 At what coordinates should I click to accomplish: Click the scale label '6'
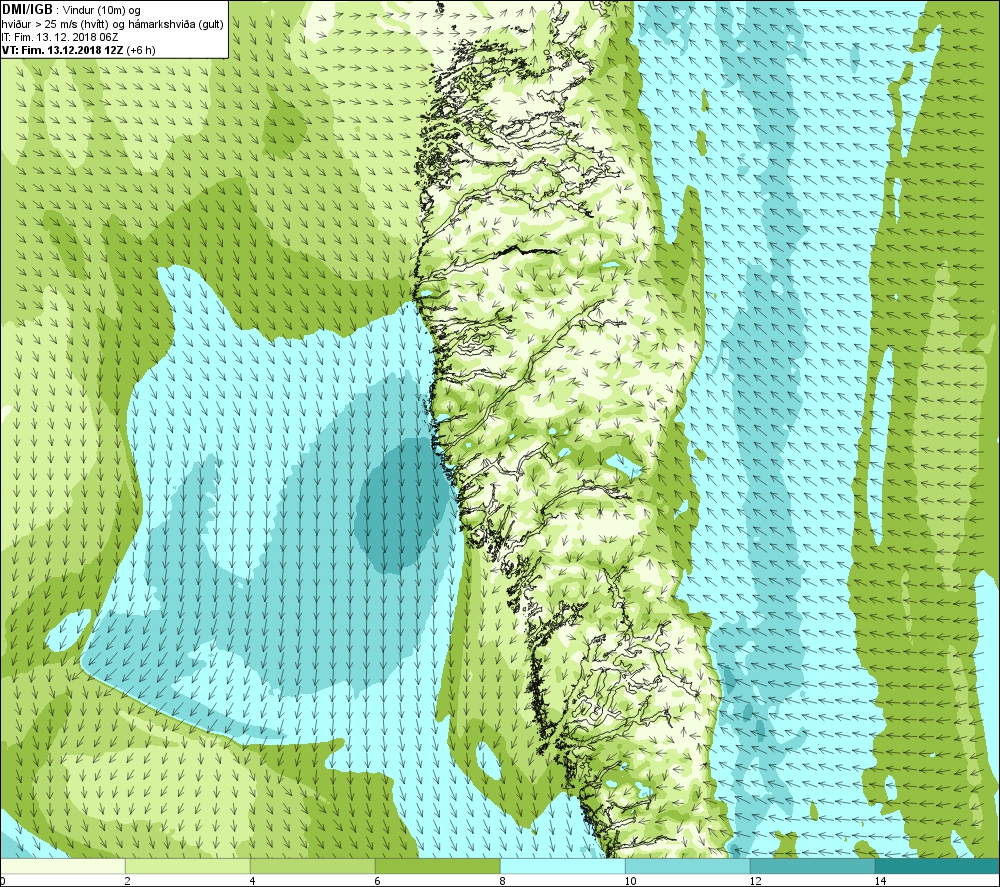pyautogui.click(x=378, y=881)
